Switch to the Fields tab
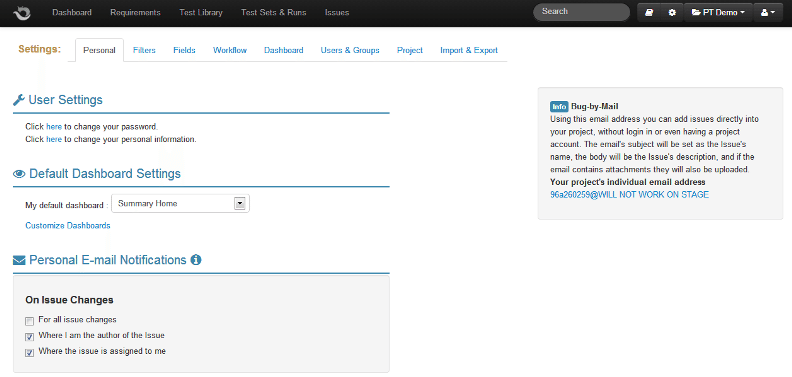792x377 pixels. [184, 50]
